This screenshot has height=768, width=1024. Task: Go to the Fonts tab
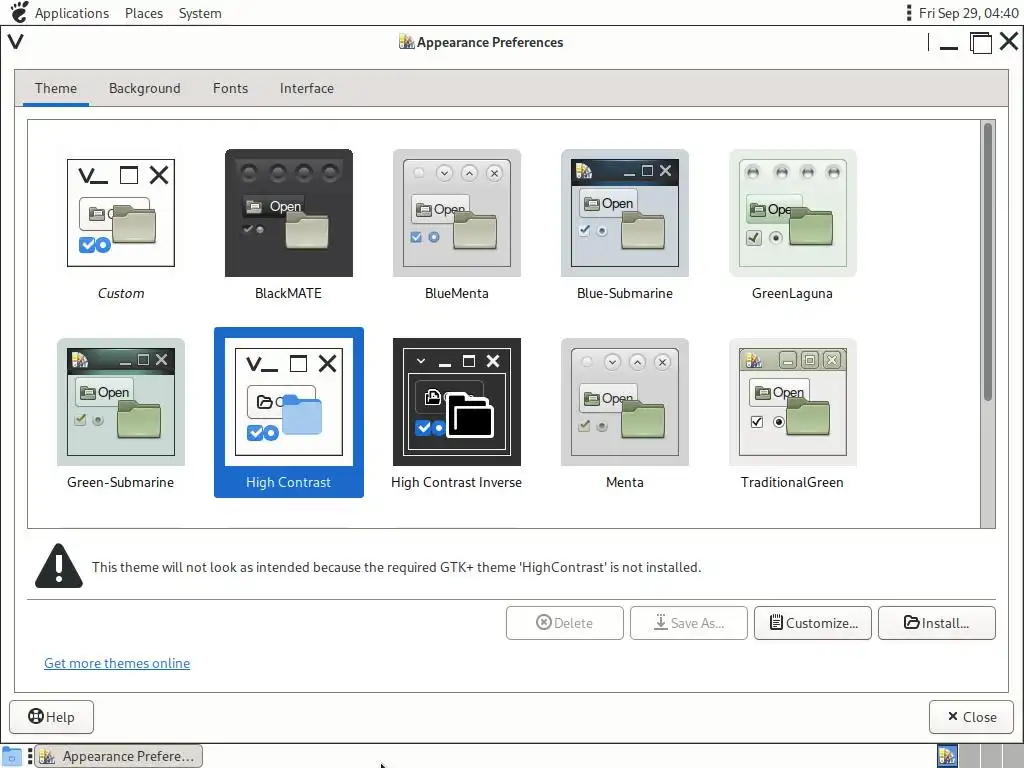coord(230,88)
